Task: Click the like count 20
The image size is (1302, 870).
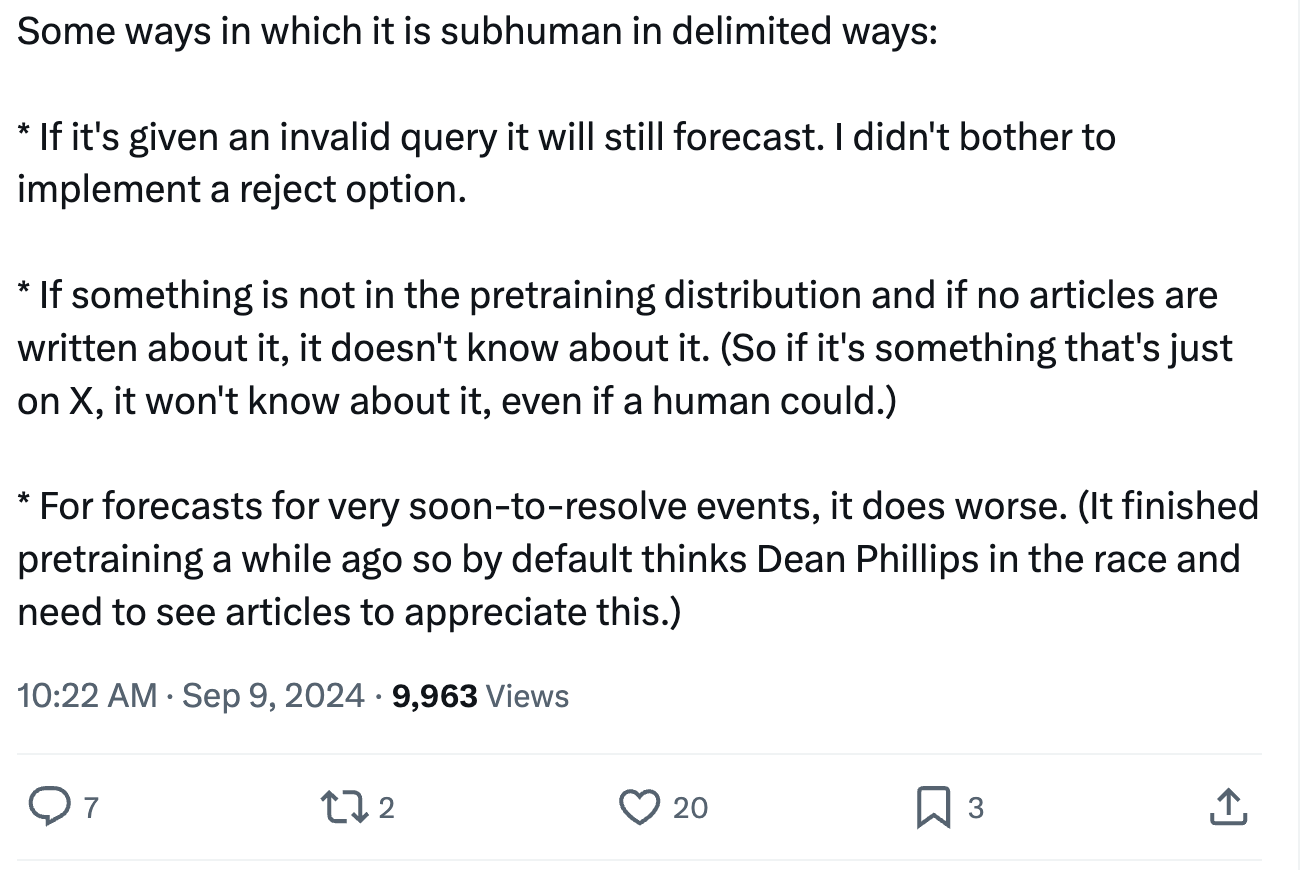Action: click(690, 808)
